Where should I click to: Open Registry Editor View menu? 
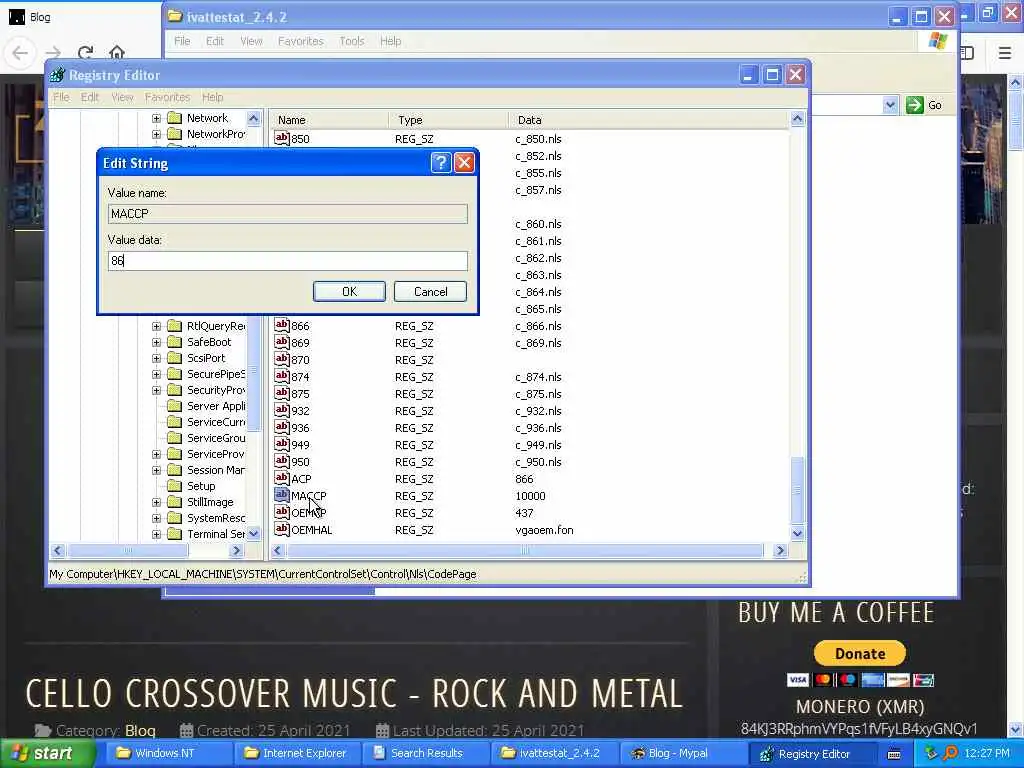pos(122,97)
